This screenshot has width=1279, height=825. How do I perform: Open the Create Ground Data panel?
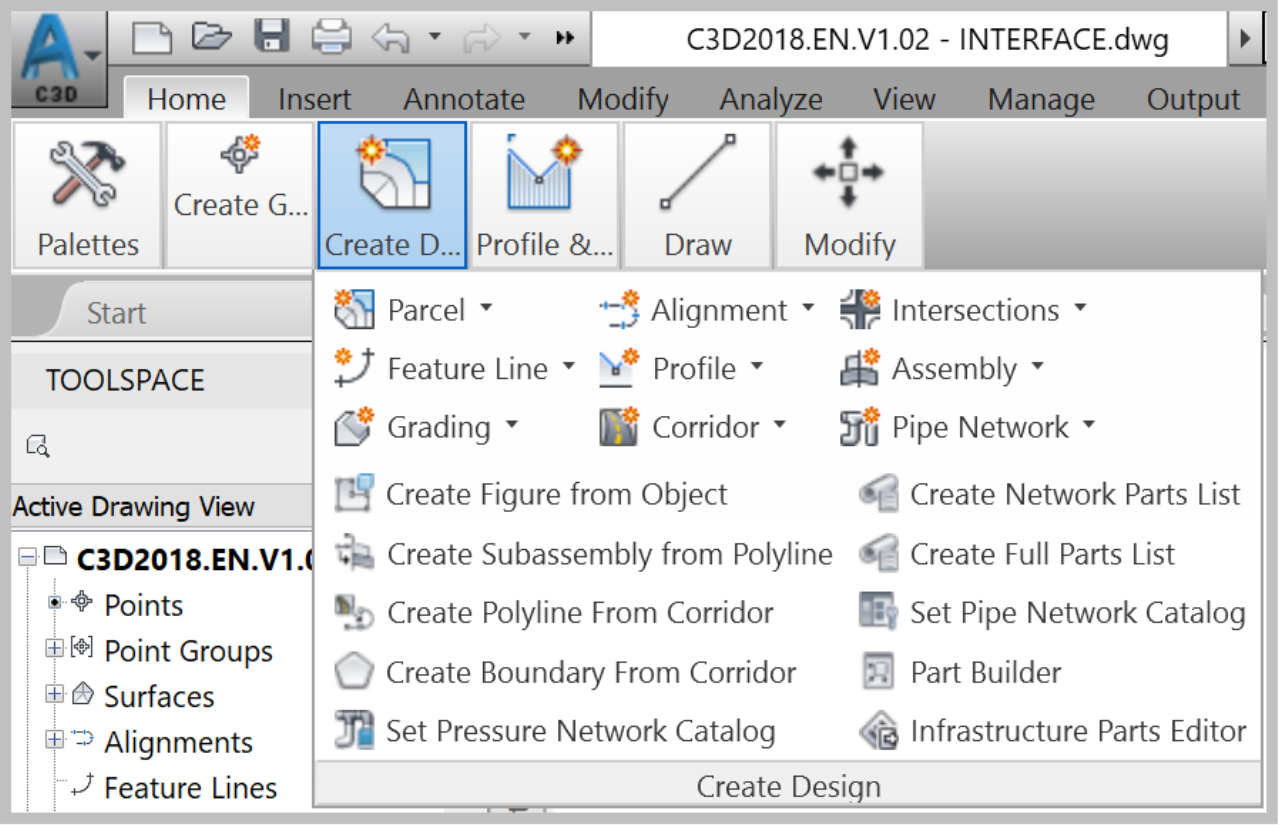pyautogui.click(x=240, y=196)
